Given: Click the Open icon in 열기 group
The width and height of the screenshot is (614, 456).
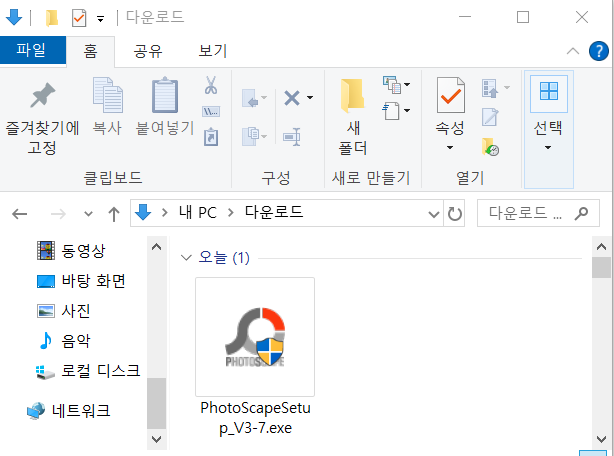Looking at the screenshot, I should pos(490,88).
